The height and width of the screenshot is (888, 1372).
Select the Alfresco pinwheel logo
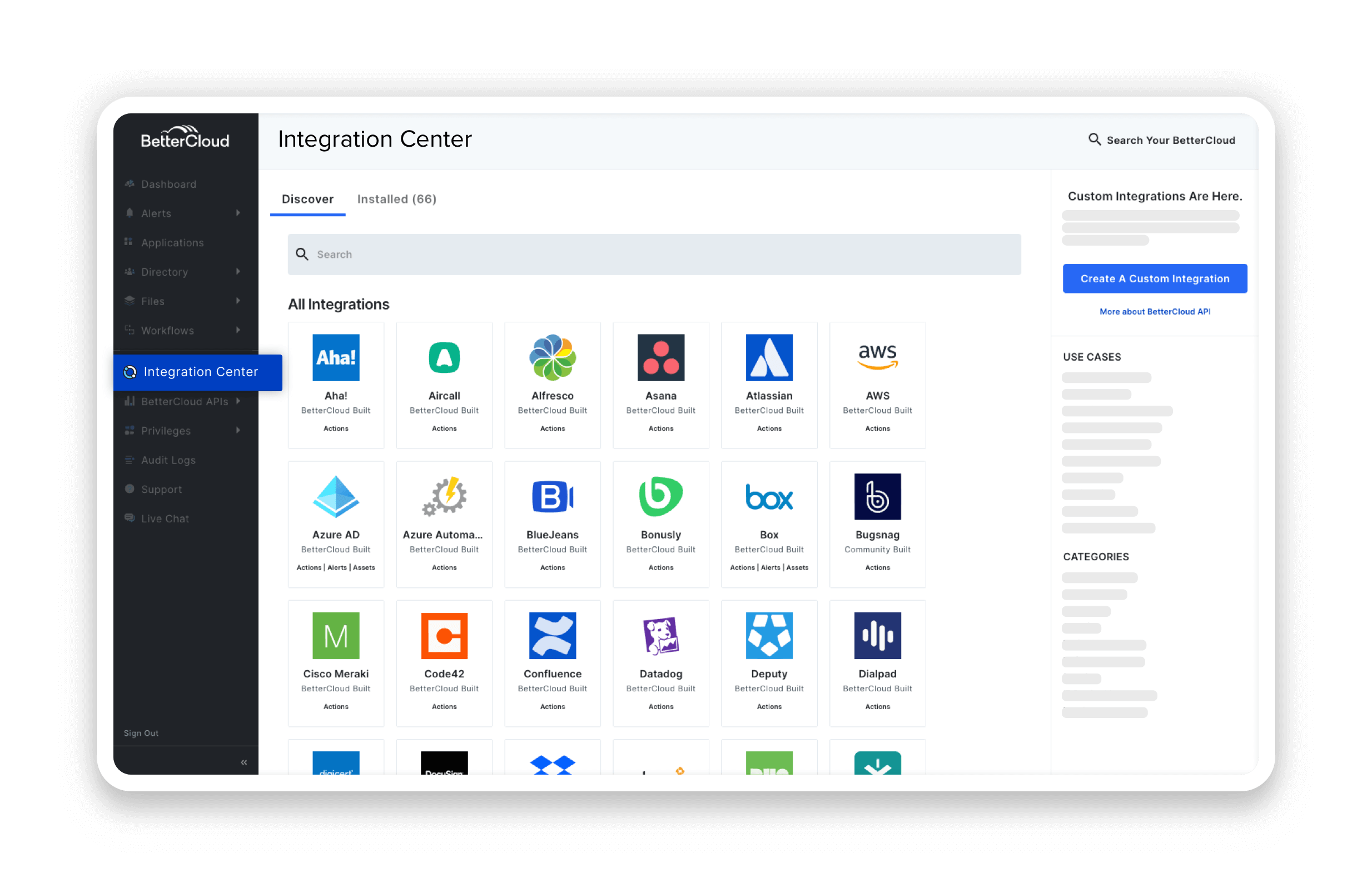click(552, 357)
